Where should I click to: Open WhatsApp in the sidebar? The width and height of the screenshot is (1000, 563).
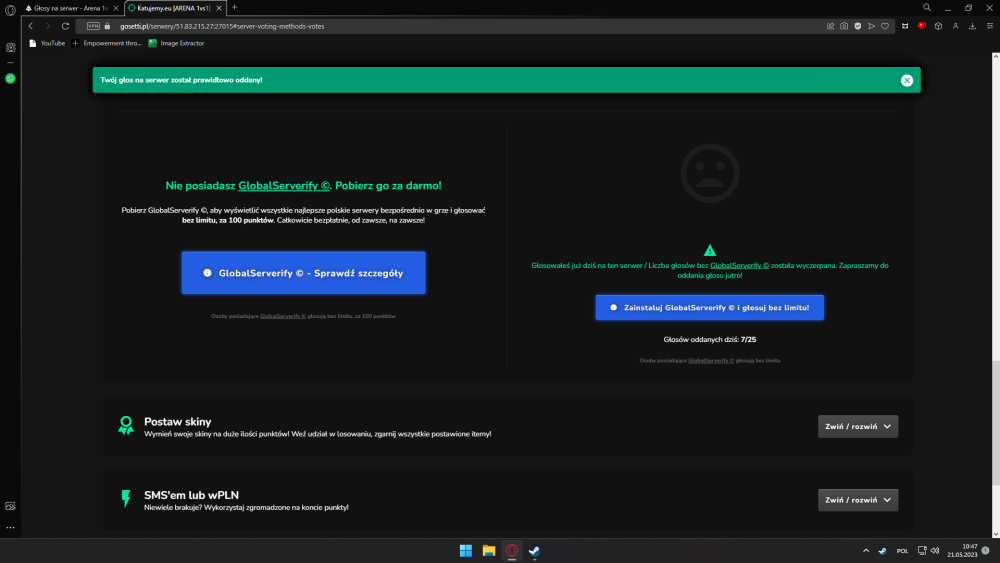[10, 78]
